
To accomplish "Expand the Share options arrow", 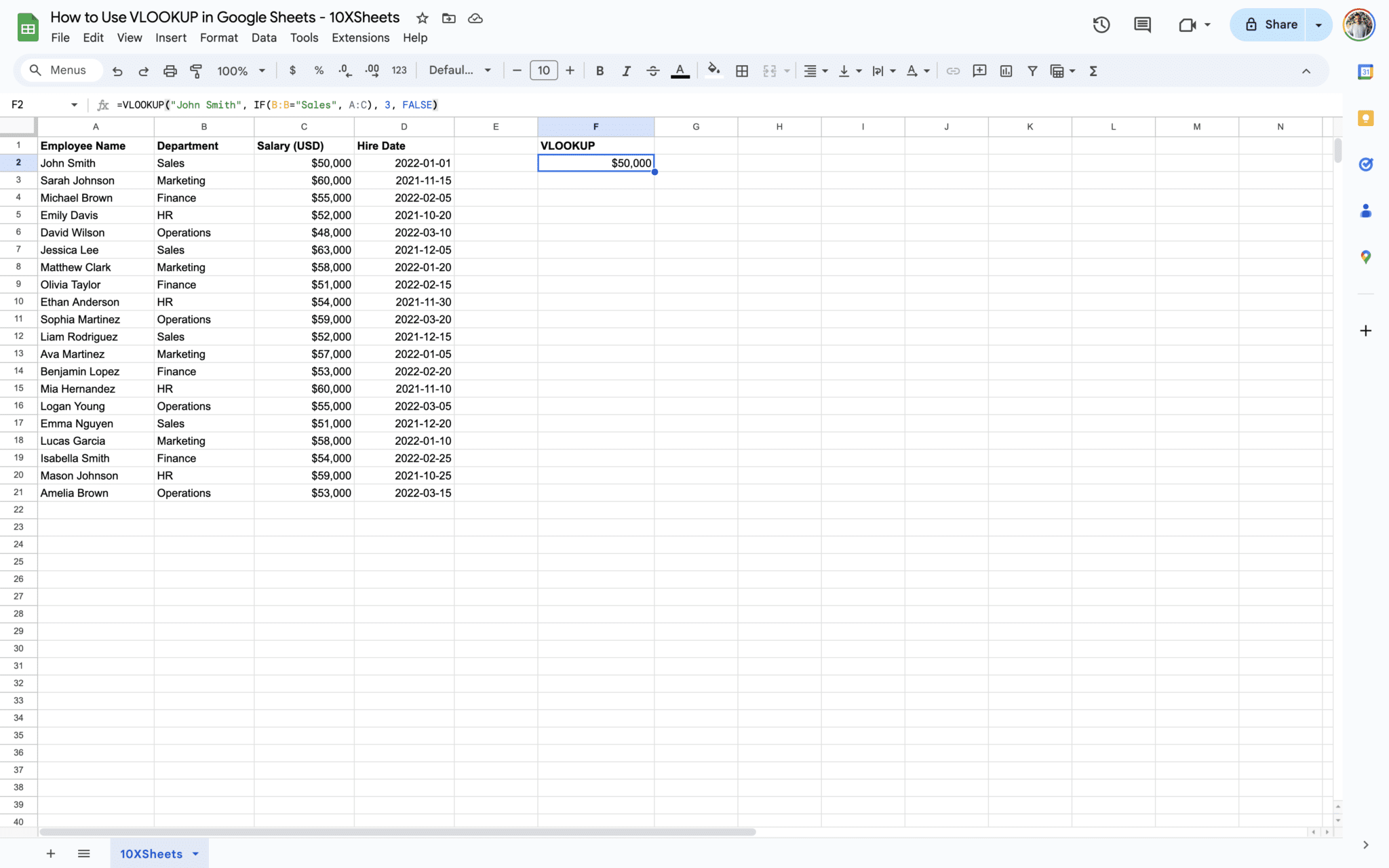I will (x=1318, y=24).
